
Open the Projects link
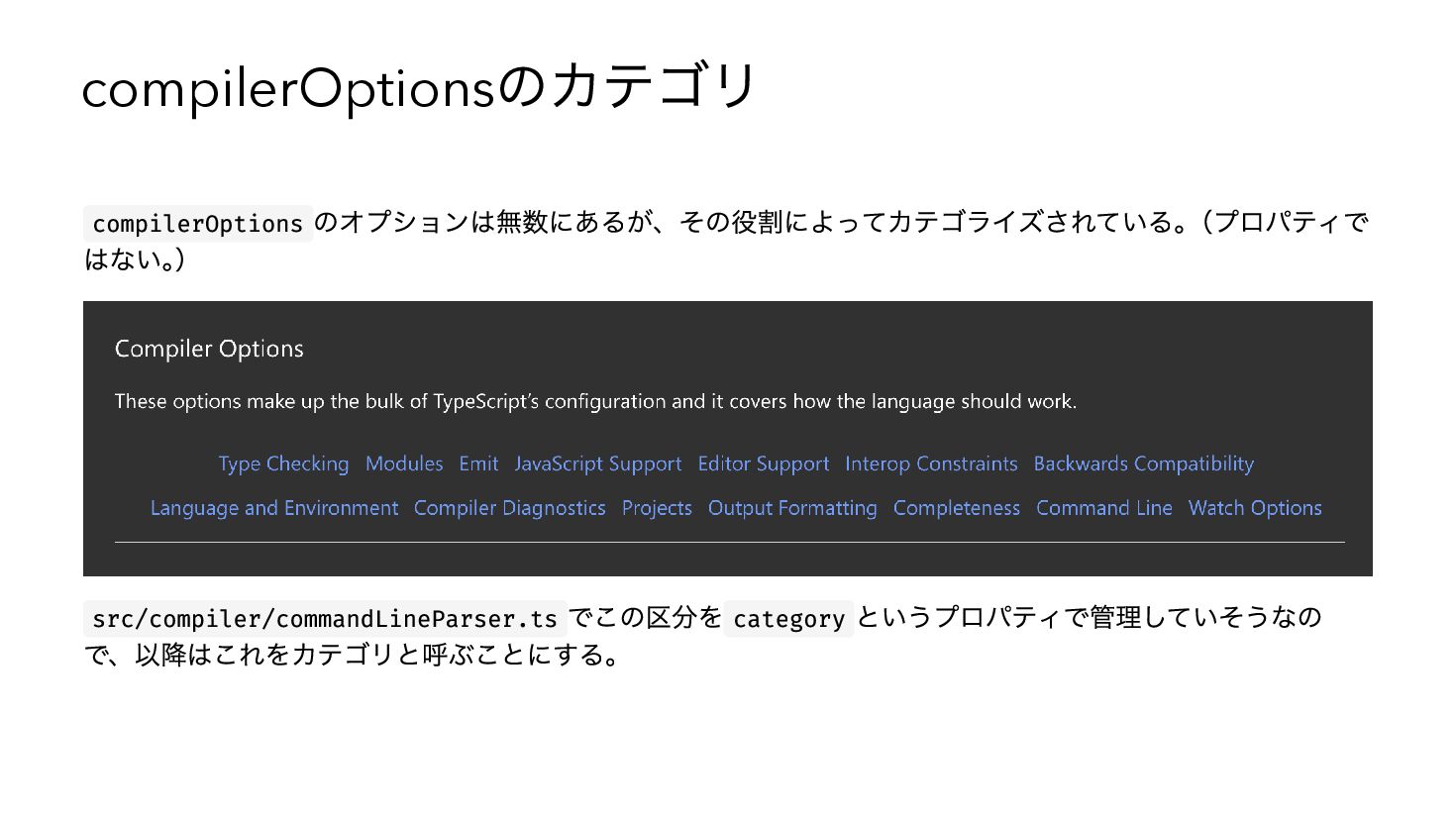[657, 509]
